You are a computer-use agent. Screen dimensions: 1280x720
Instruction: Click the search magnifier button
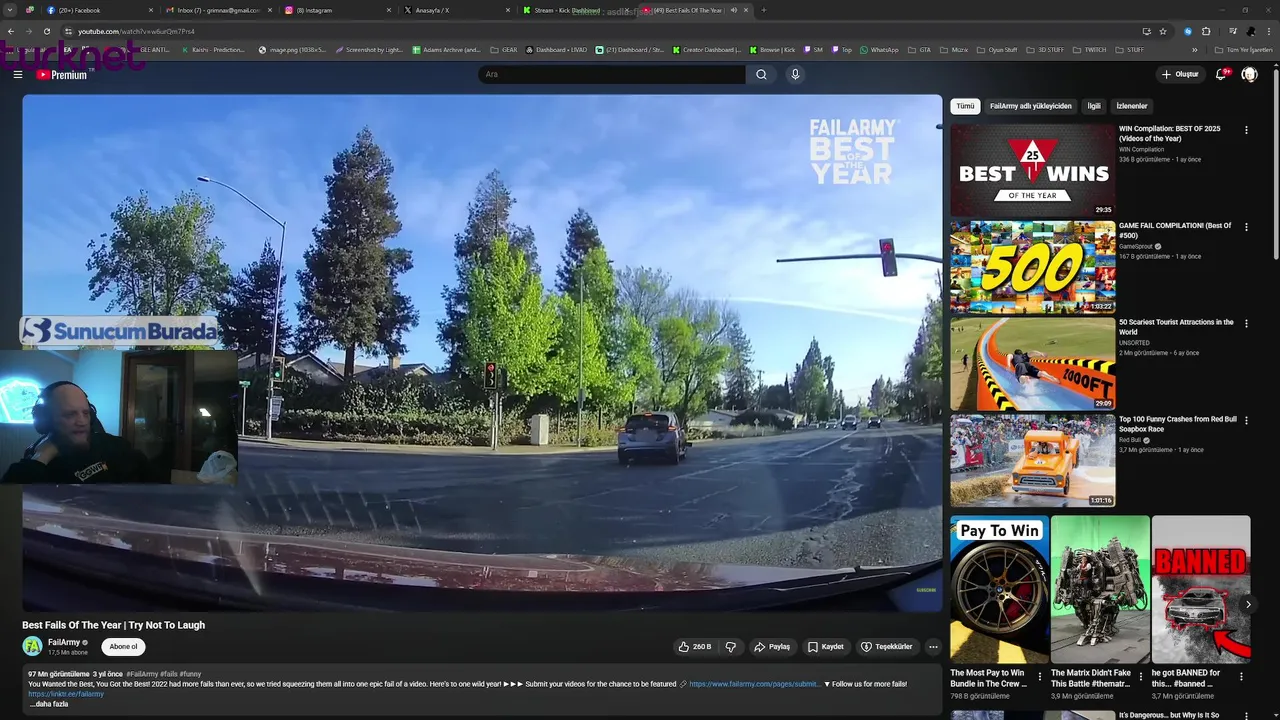(761, 74)
